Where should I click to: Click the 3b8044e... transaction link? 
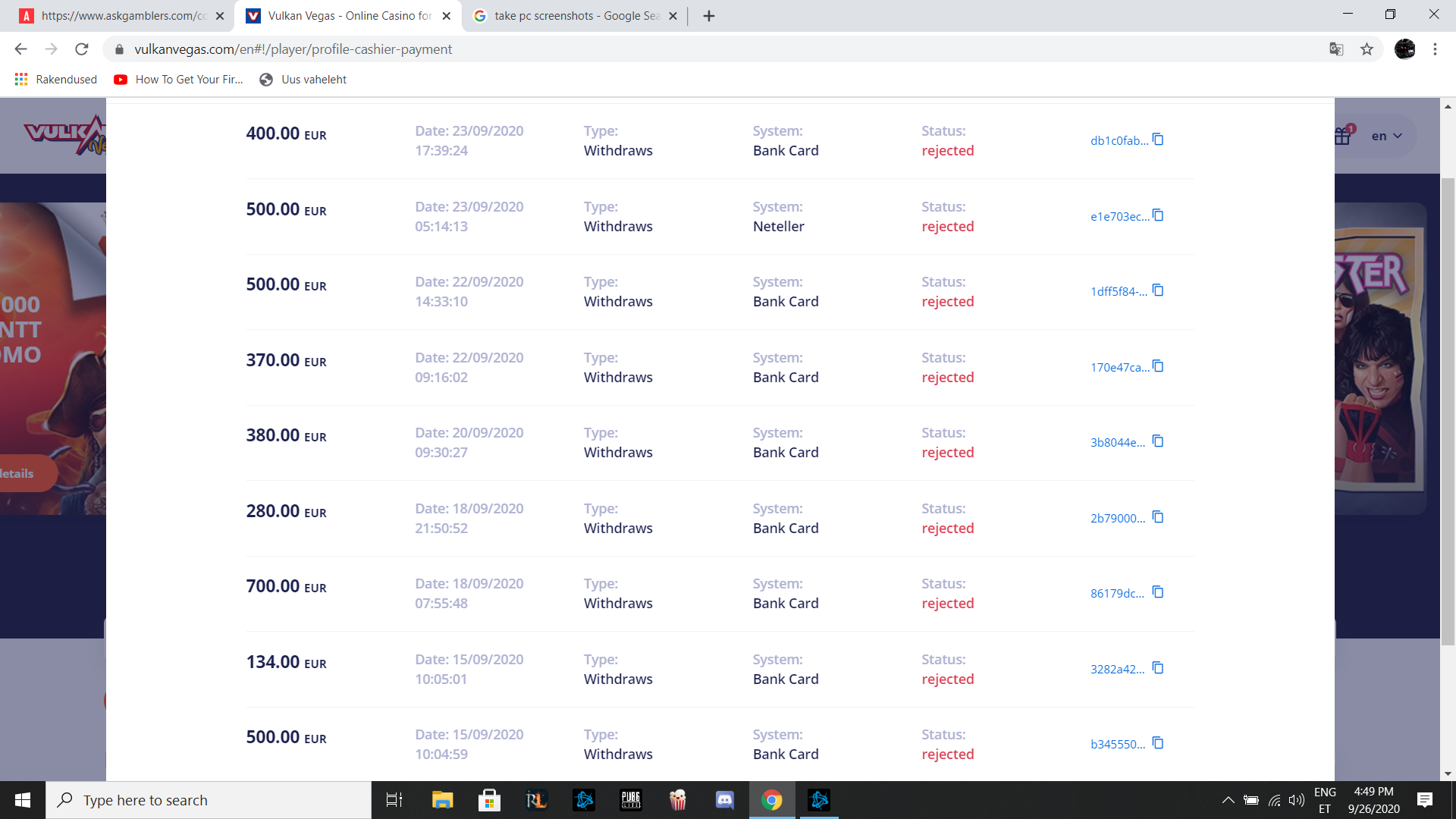pos(1118,442)
